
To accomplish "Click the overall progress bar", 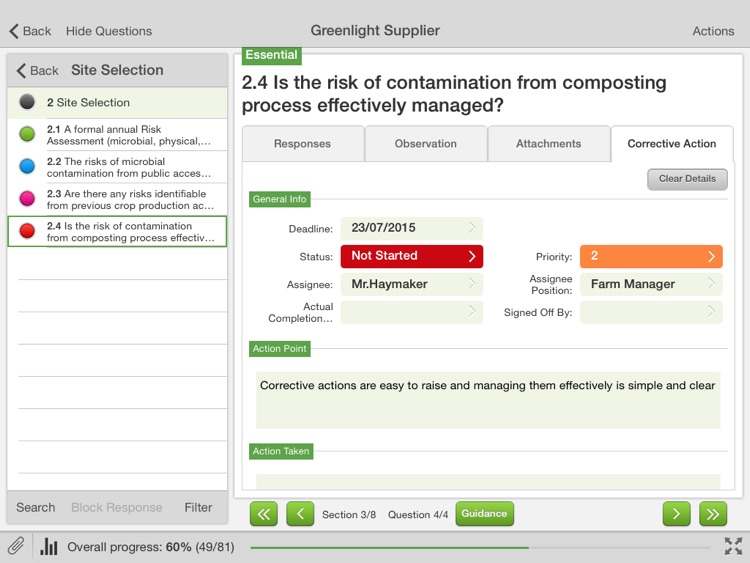I will pos(481,547).
